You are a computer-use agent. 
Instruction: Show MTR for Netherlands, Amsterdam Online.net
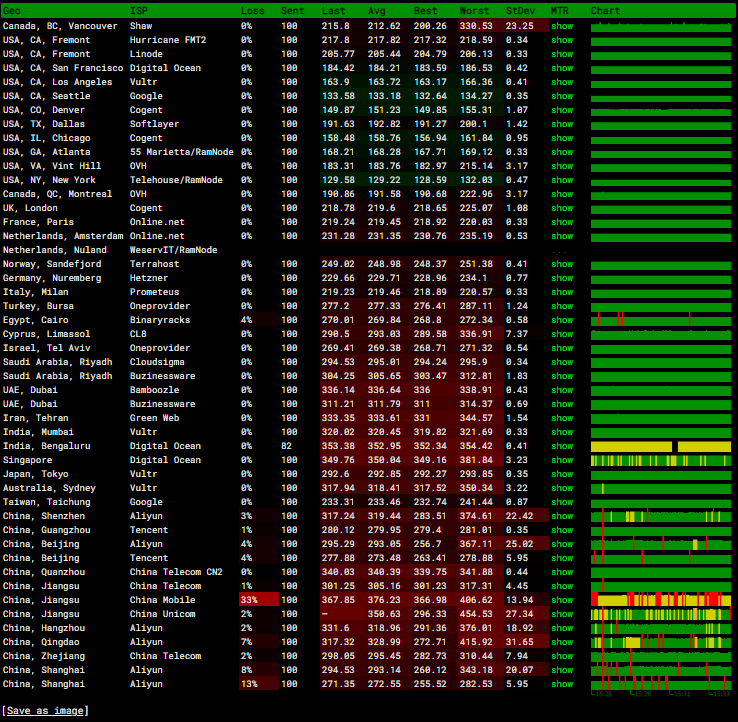(562, 236)
